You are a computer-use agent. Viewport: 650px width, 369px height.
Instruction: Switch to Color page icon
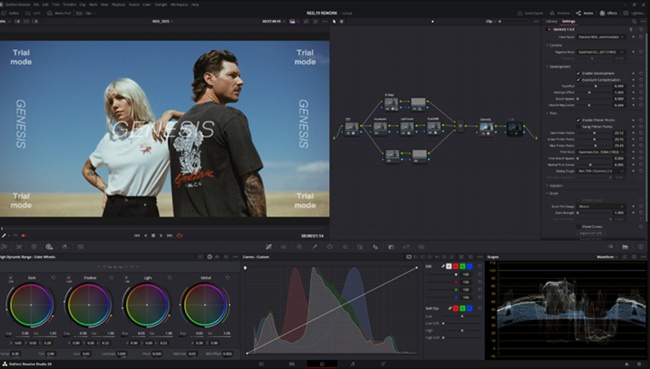click(x=322, y=364)
